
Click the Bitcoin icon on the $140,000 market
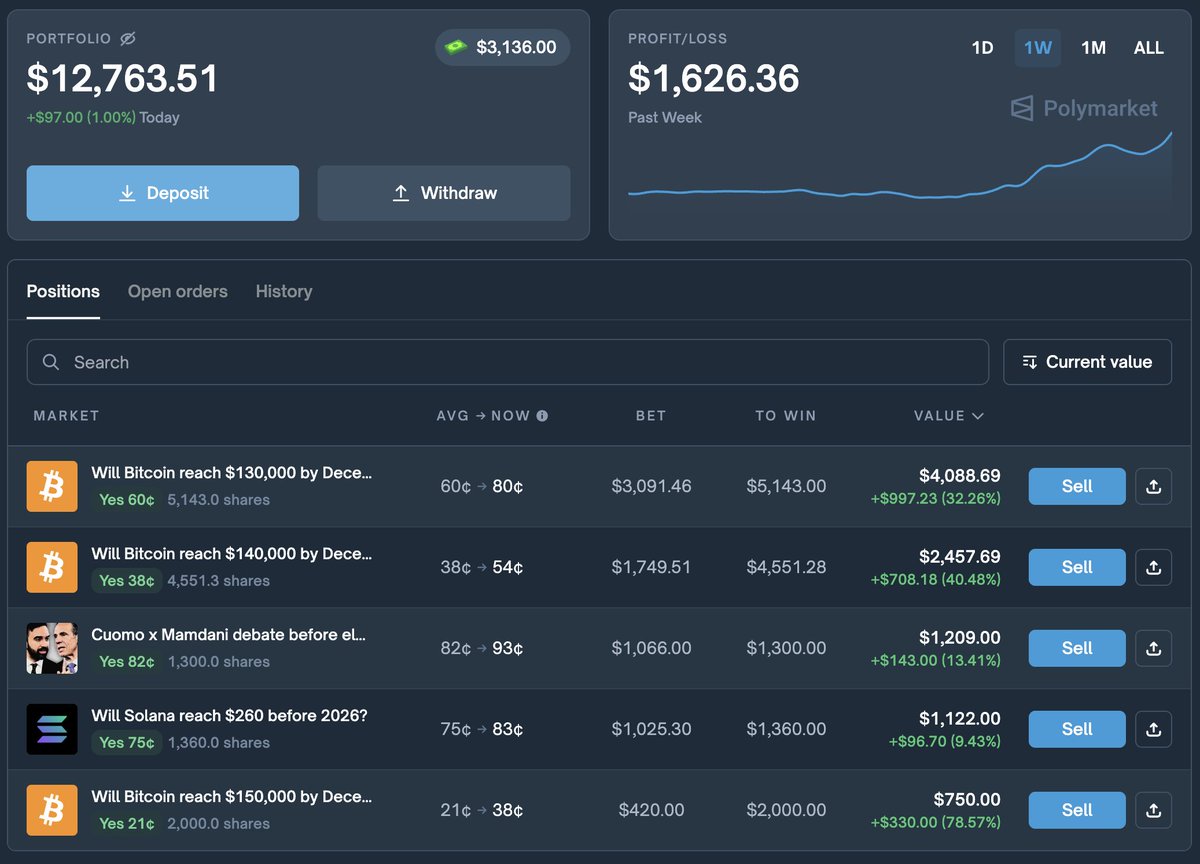52,567
